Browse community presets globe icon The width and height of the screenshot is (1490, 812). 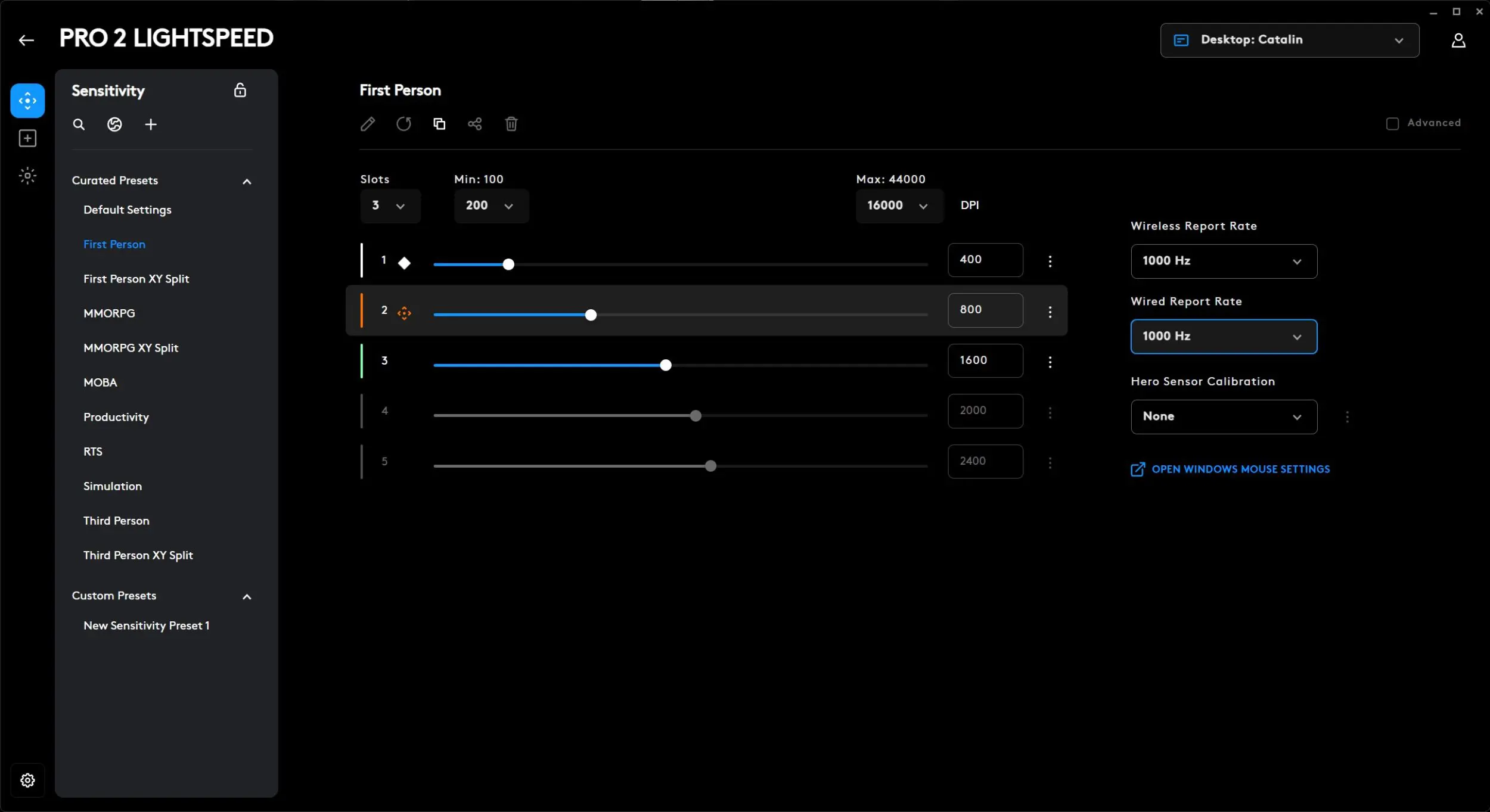point(114,125)
